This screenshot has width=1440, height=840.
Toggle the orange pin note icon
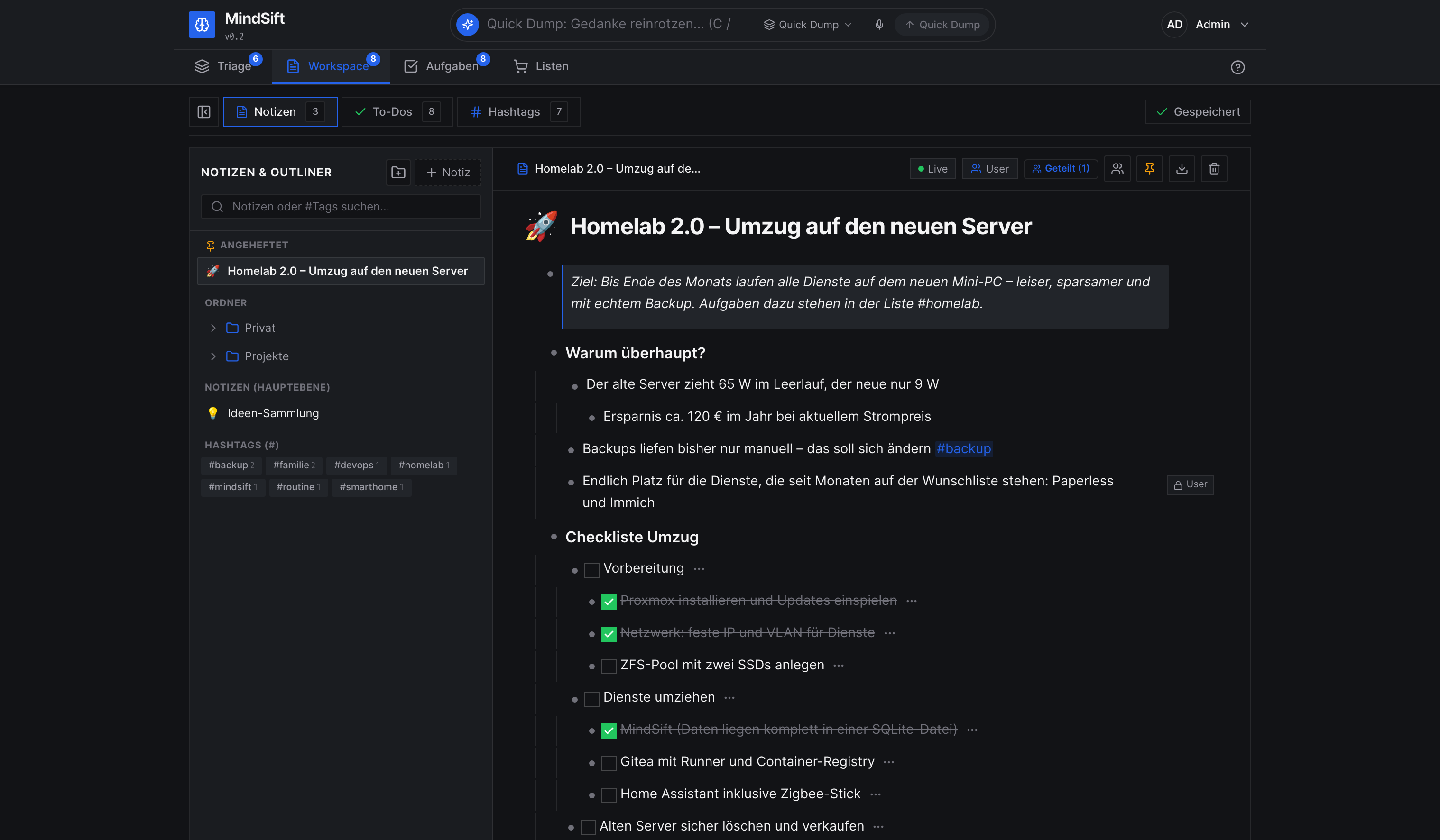point(1150,169)
